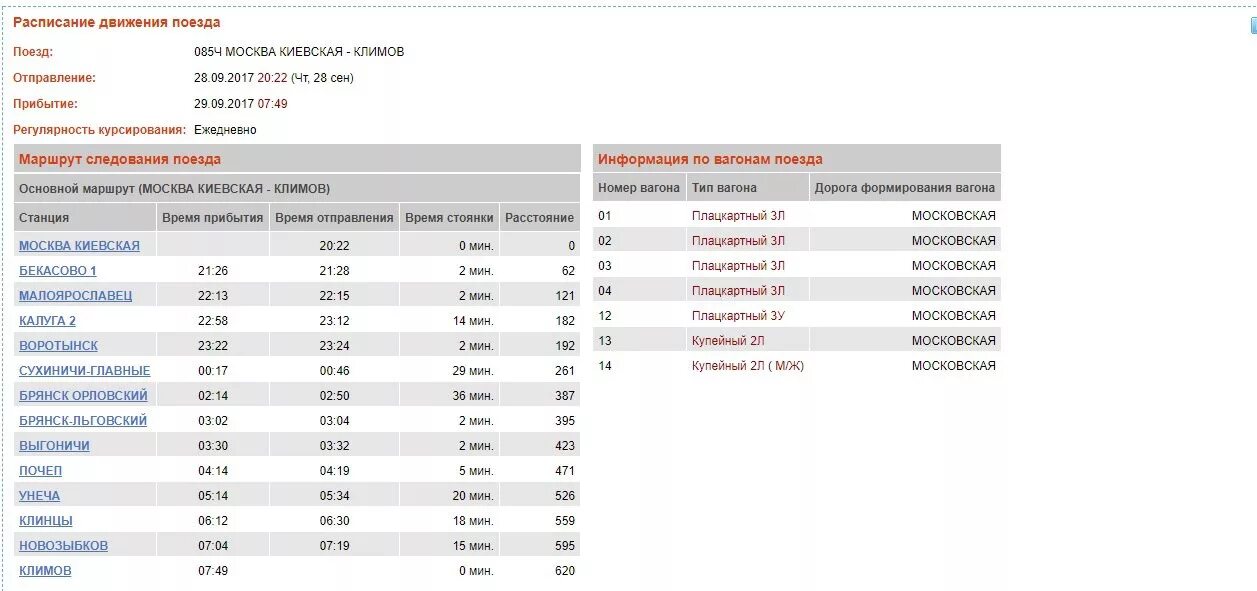
Task: Select Плацкартный 3У wagon type
Action: coord(738,316)
